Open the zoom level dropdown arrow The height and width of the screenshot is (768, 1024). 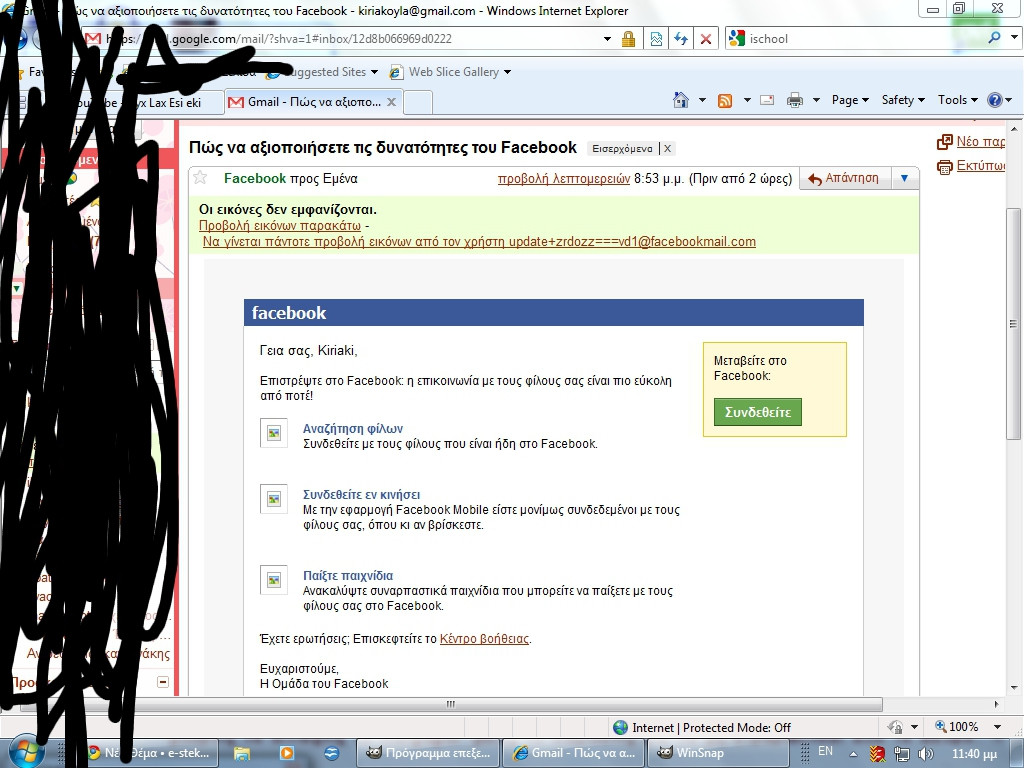[x=997, y=726]
